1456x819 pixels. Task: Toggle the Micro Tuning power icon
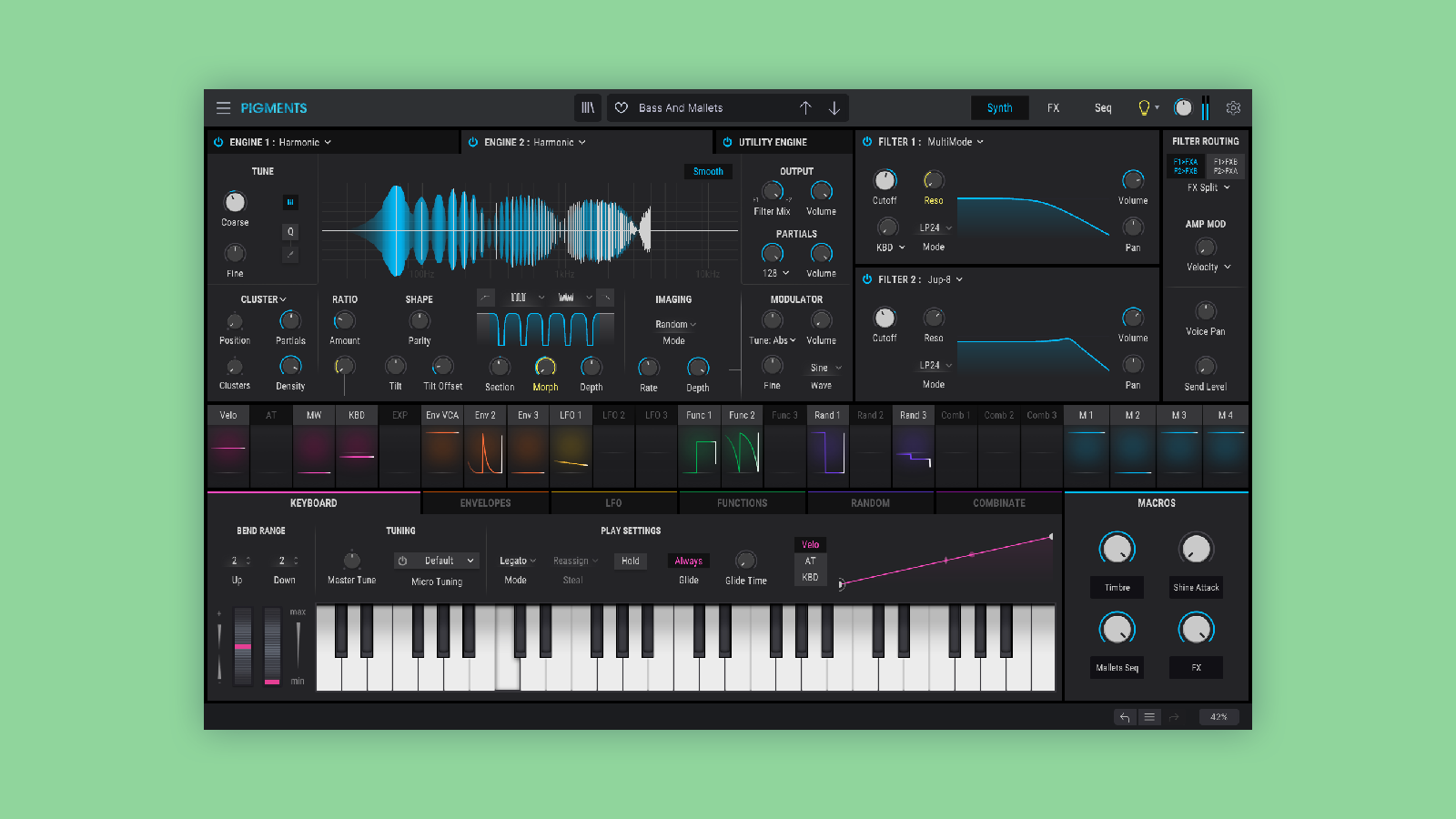(x=402, y=561)
